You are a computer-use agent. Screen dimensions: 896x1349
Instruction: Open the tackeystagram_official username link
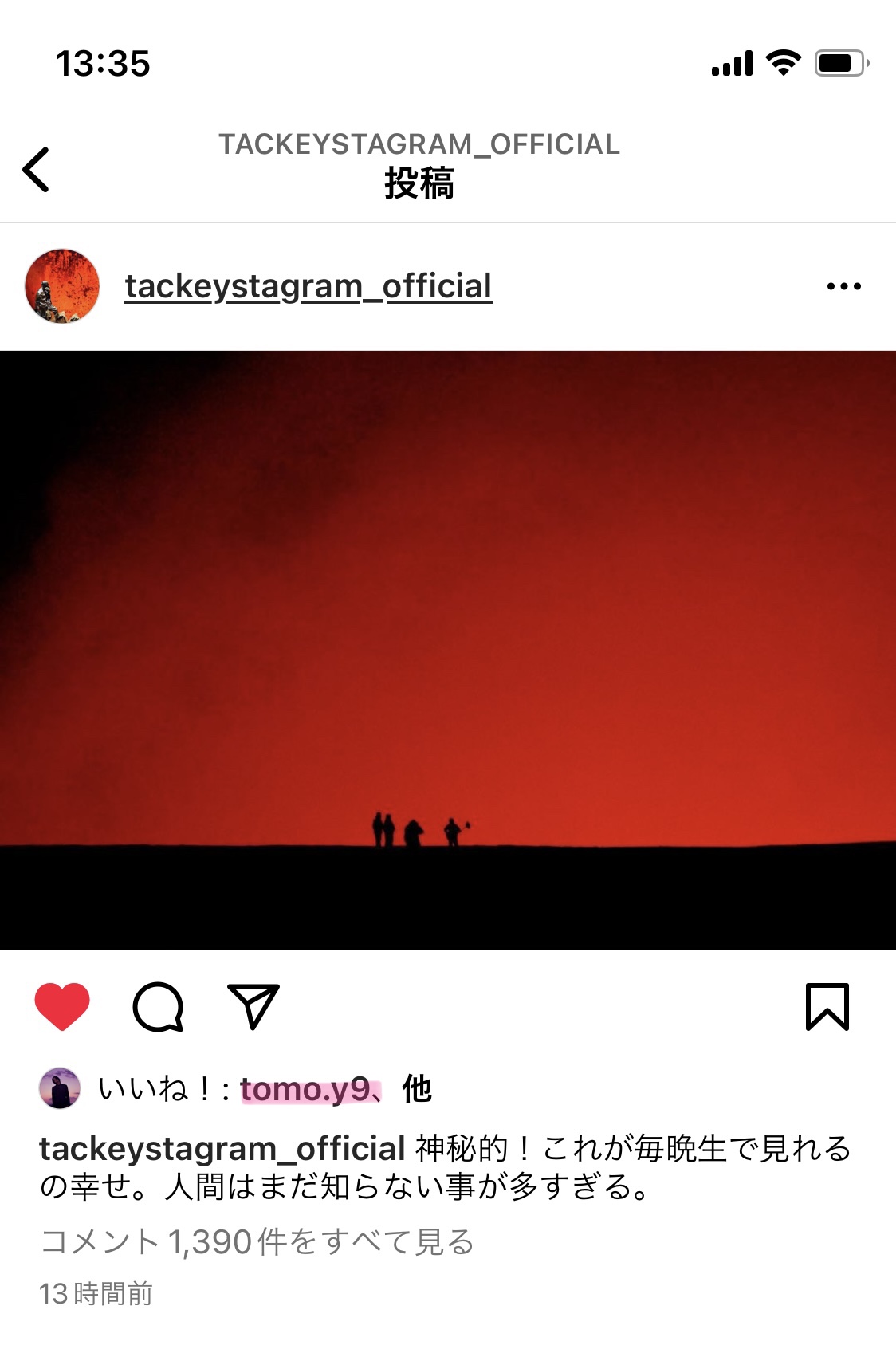point(308,286)
